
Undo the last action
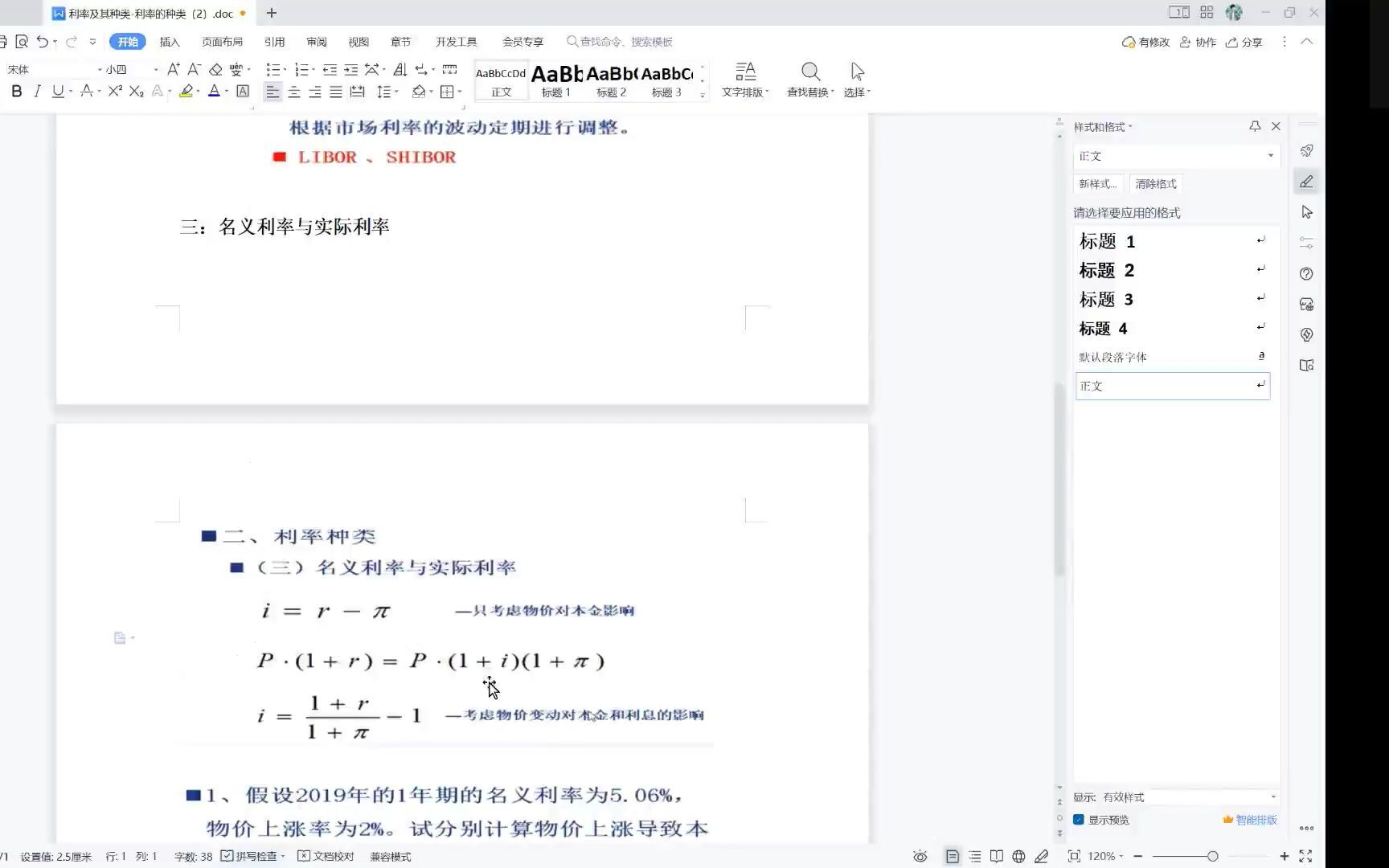pyautogui.click(x=42, y=42)
